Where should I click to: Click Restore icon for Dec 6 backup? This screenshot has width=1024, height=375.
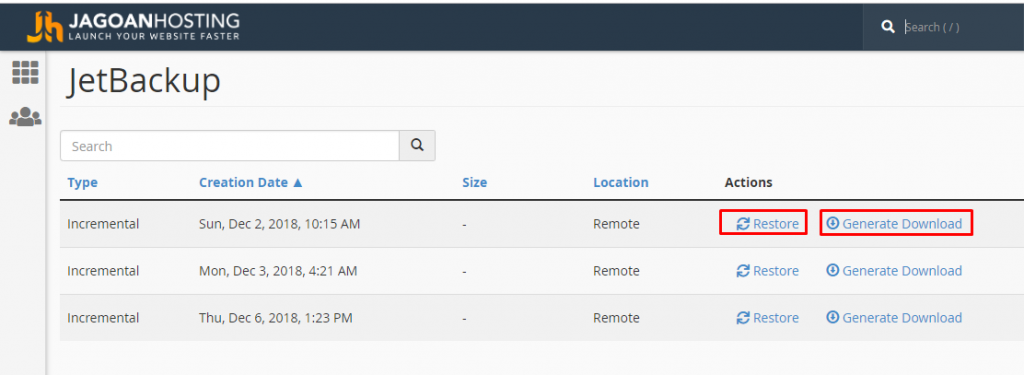[743, 318]
